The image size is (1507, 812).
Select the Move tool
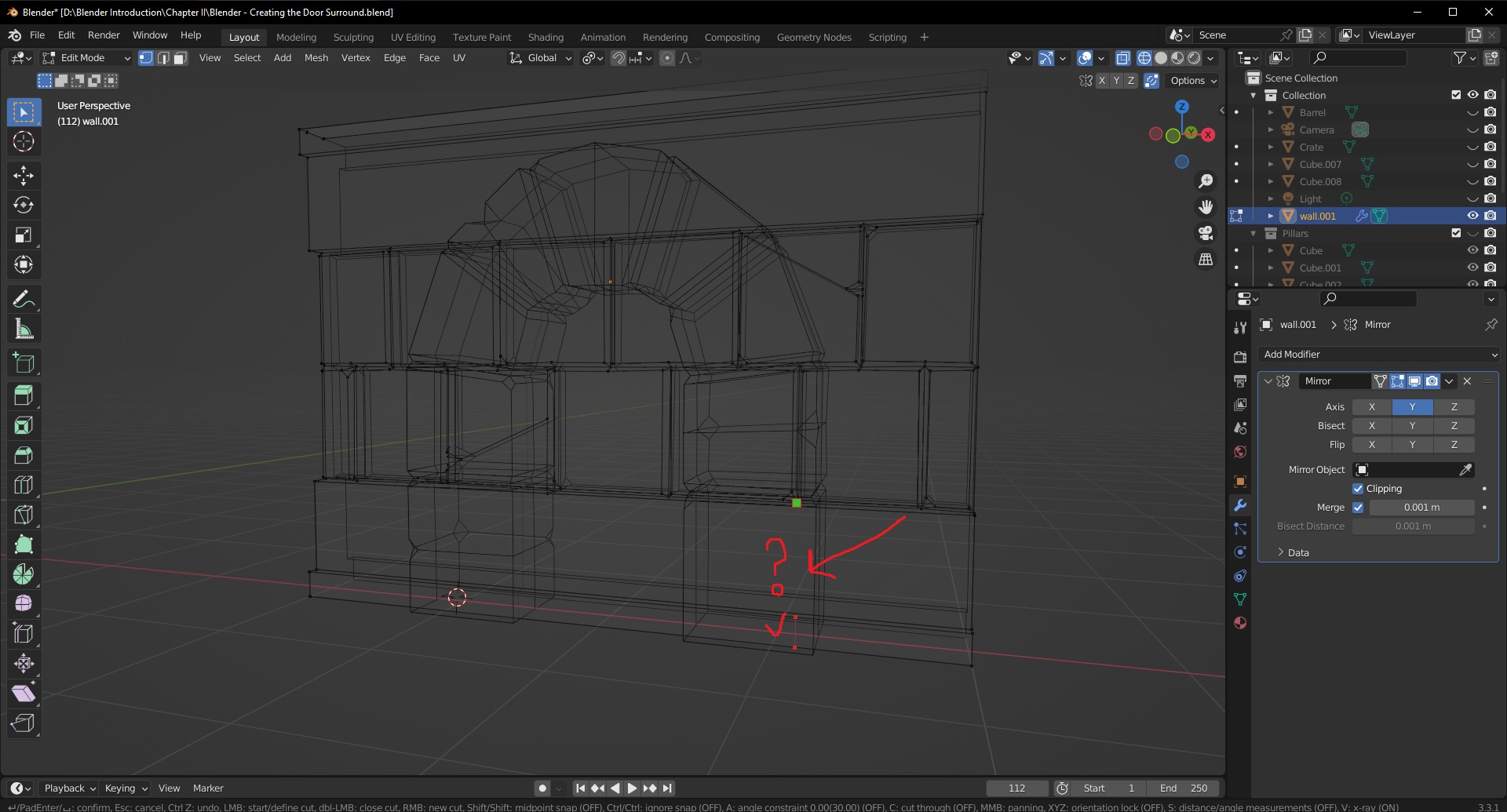[24, 176]
